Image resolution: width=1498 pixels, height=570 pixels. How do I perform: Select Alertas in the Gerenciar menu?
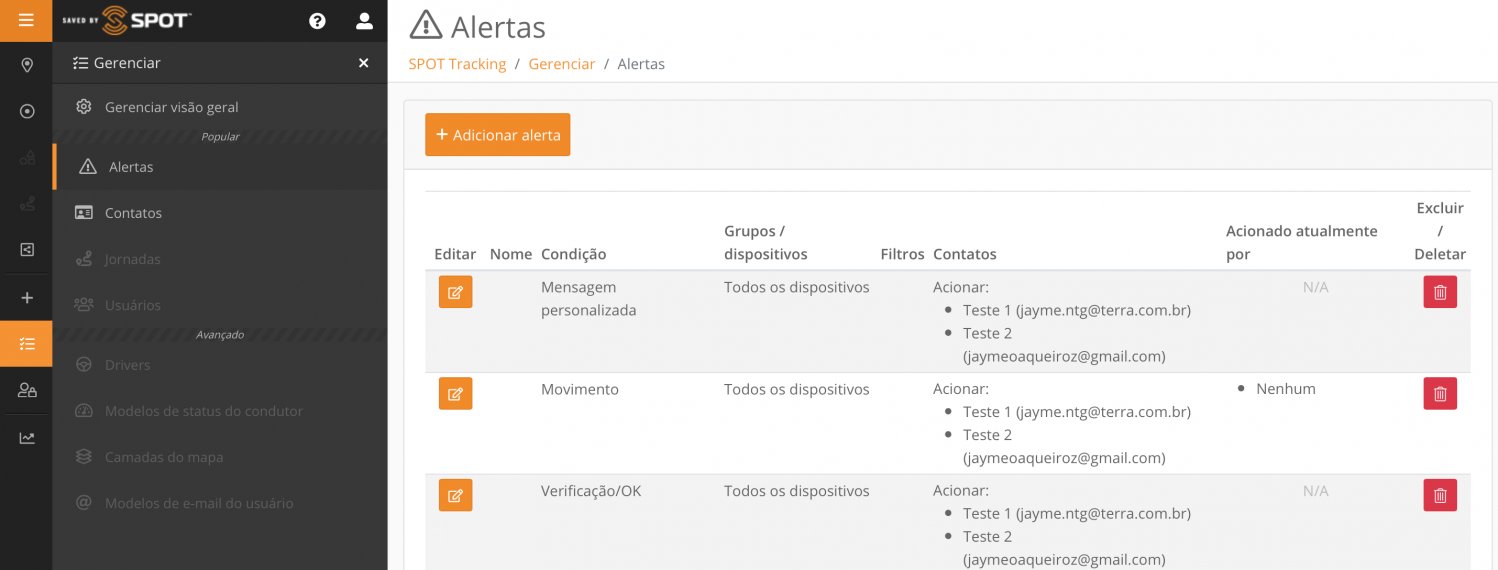click(131, 167)
